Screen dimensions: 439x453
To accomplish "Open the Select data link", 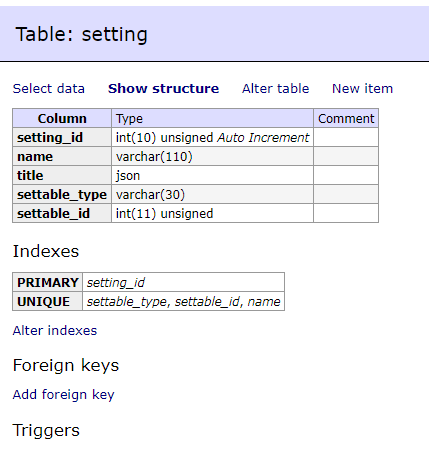I will (49, 89).
